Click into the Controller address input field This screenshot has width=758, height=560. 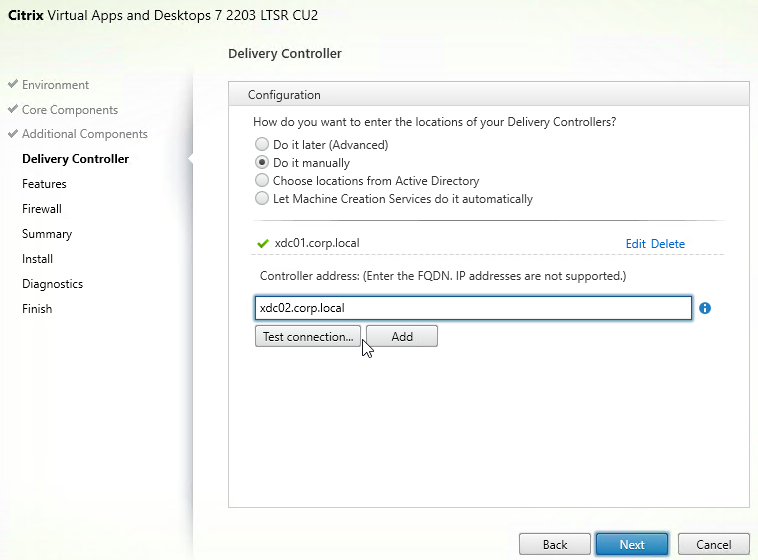click(x=473, y=308)
